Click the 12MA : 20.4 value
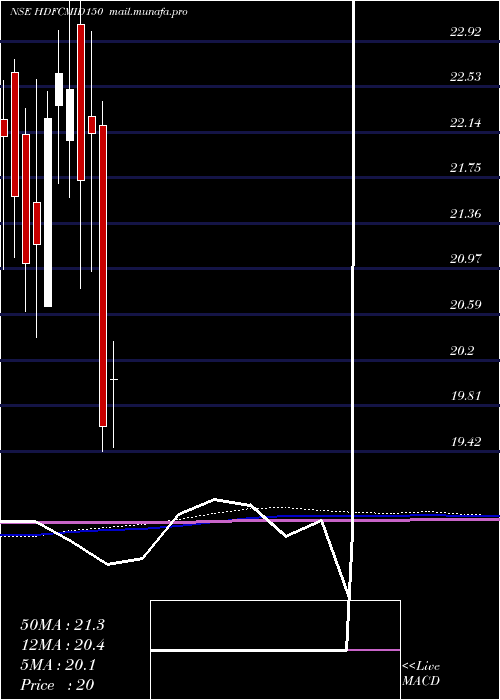This screenshot has height=700, width=500. tap(62, 645)
